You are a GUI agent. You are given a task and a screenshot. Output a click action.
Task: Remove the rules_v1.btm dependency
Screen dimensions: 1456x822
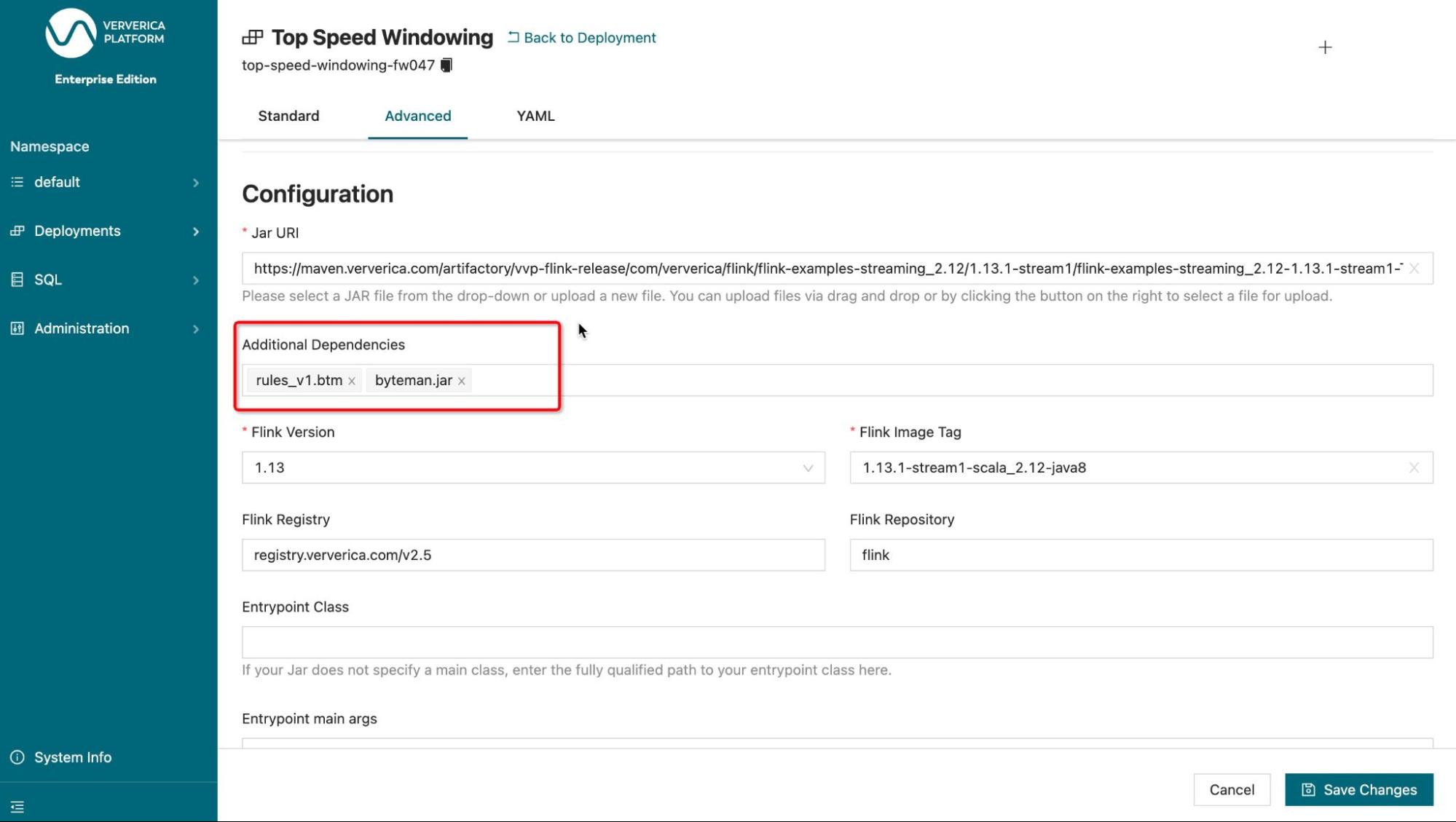pos(352,380)
